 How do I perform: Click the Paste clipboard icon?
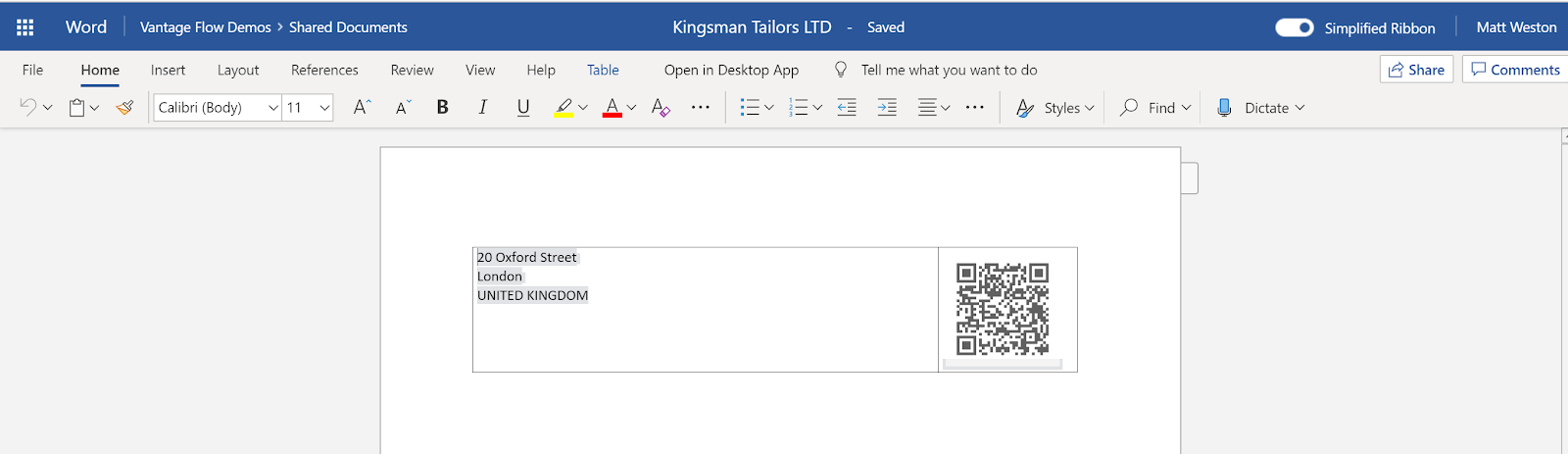(76, 108)
